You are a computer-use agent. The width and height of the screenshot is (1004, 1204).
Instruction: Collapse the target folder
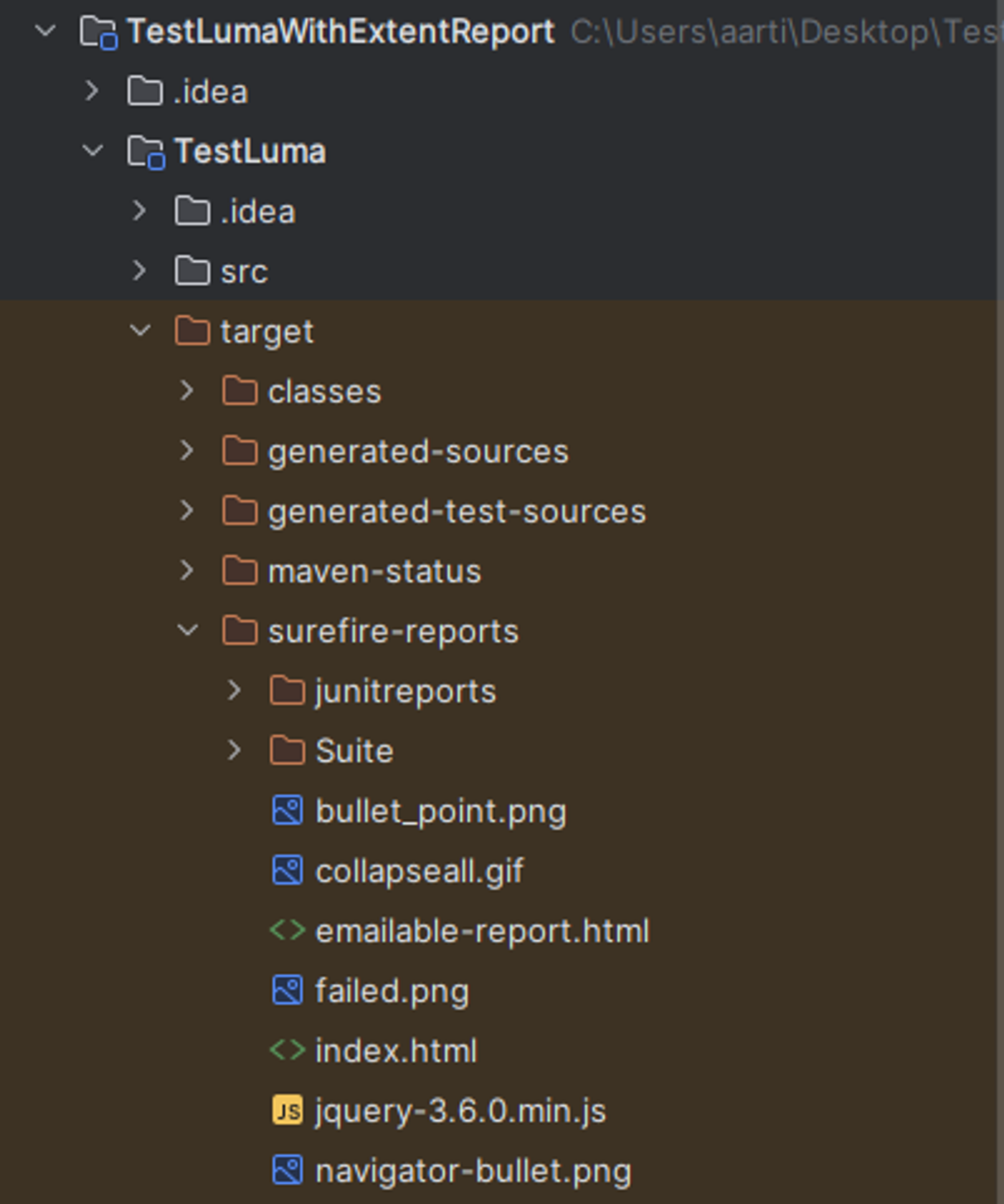tap(140, 331)
